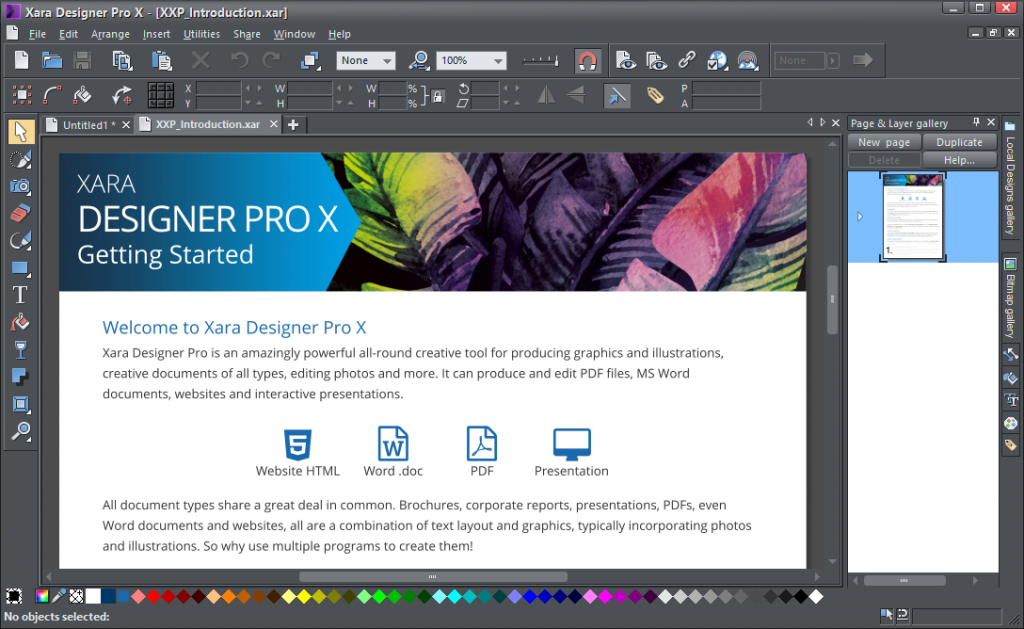Toggle the red magnet snap button
The width and height of the screenshot is (1024, 629).
coord(587,61)
